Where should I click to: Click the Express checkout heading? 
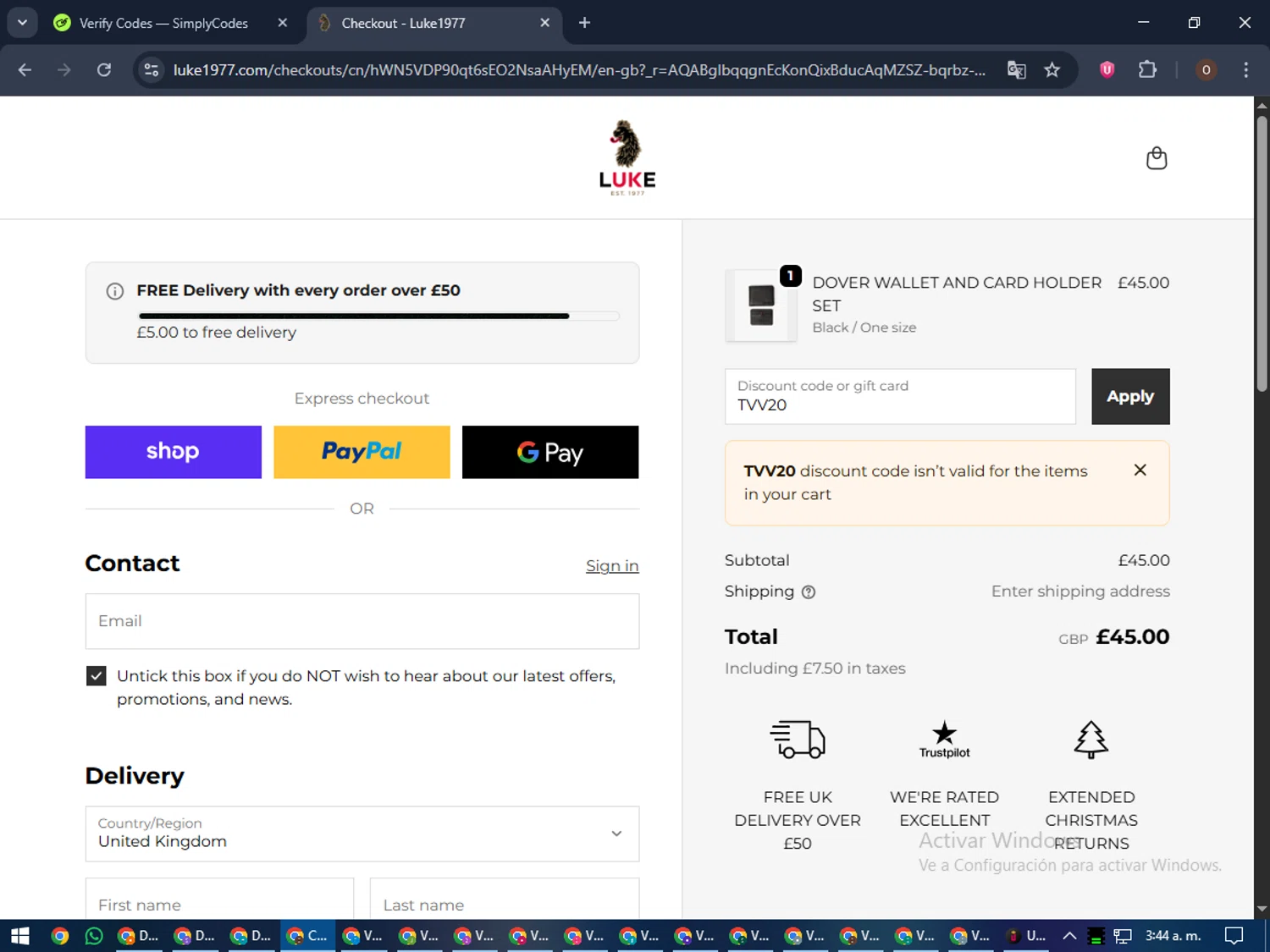(x=362, y=399)
